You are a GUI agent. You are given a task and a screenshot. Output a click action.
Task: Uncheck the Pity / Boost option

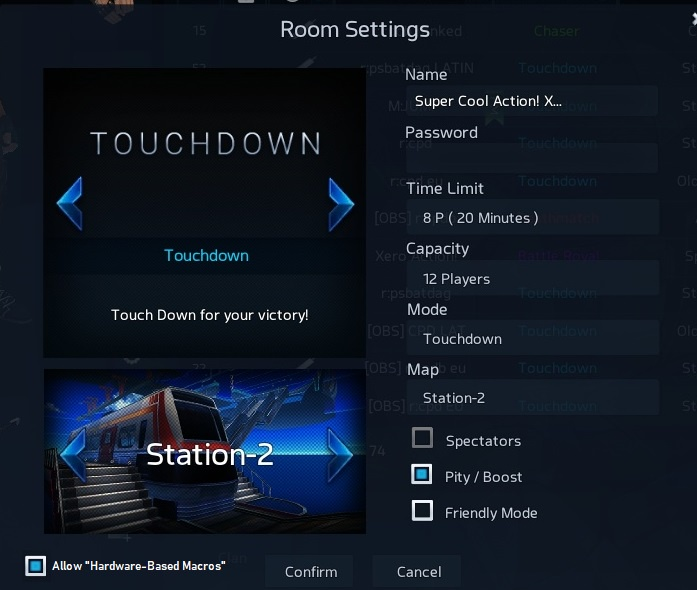[422, 474]
